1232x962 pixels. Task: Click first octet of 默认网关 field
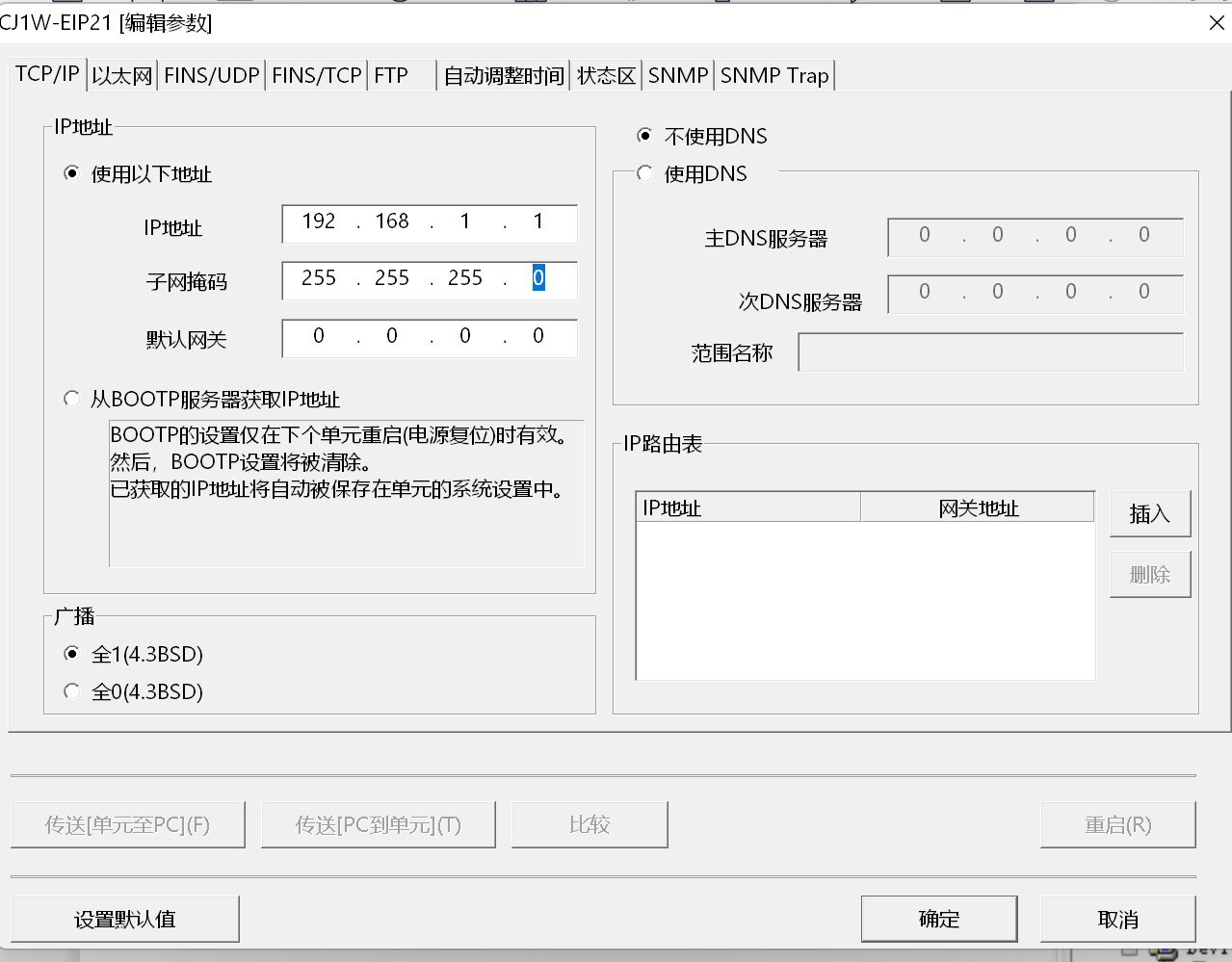pos(319,336)
